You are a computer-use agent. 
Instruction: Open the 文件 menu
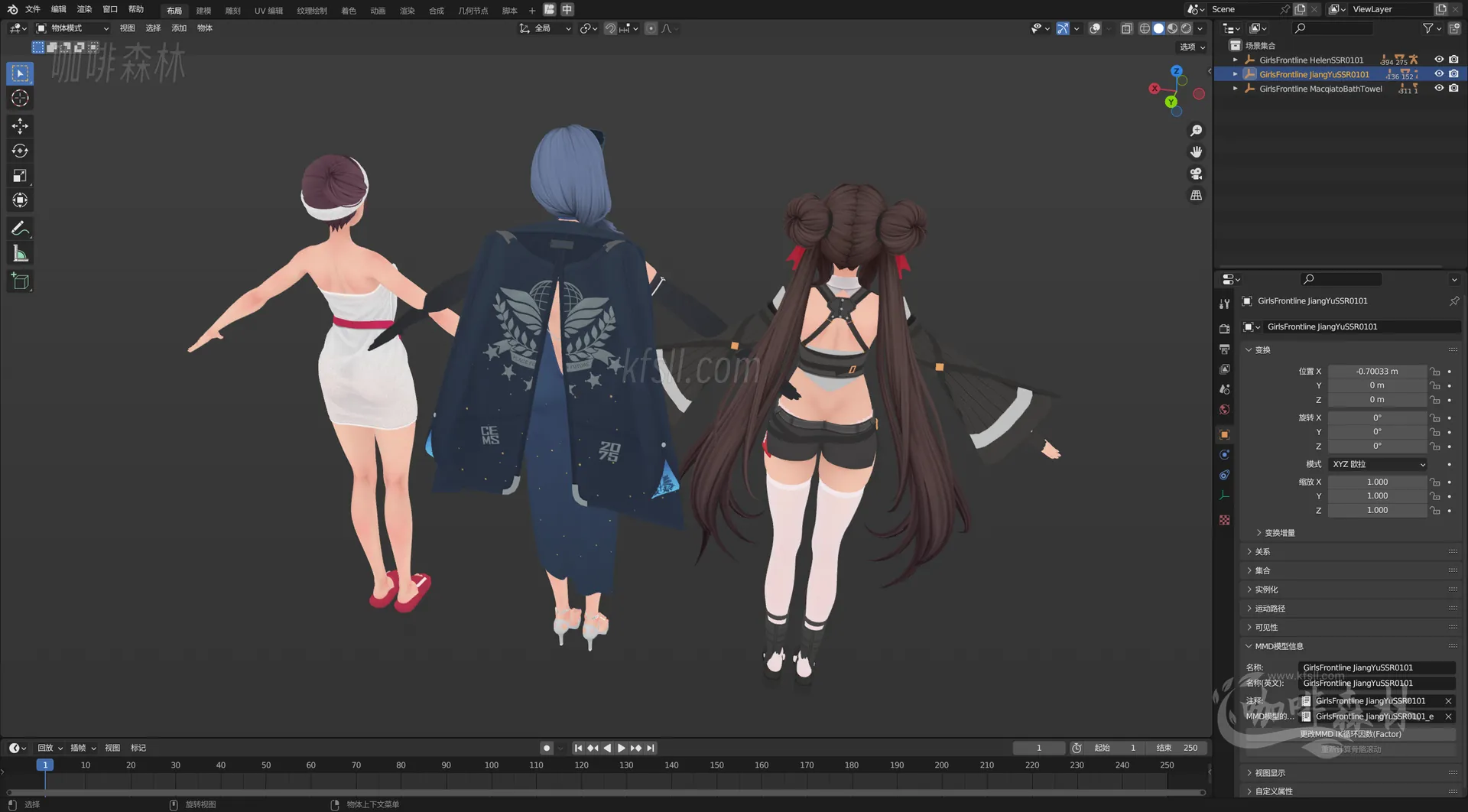pos(31,9)
